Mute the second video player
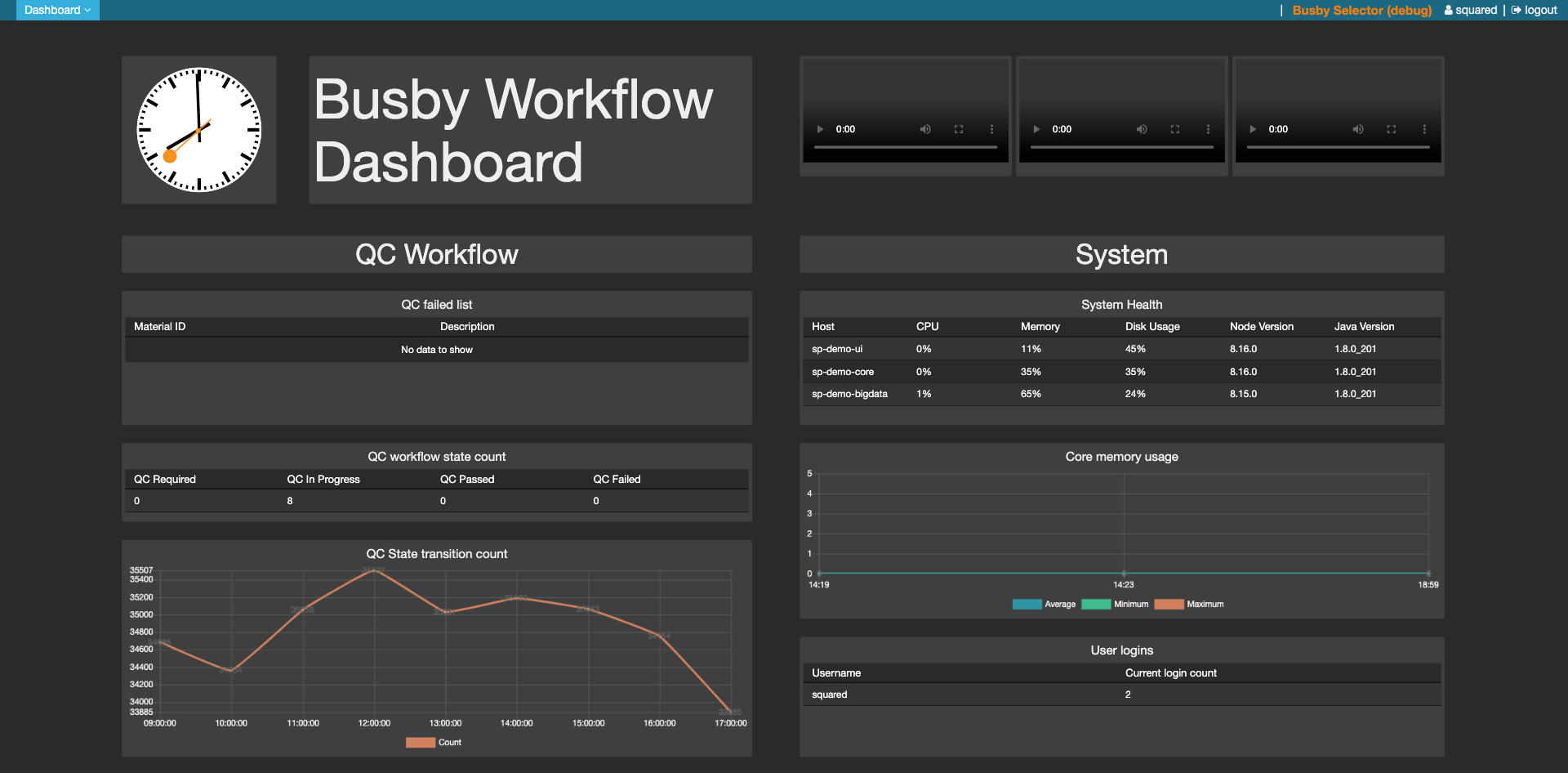 pos(1142,129)
